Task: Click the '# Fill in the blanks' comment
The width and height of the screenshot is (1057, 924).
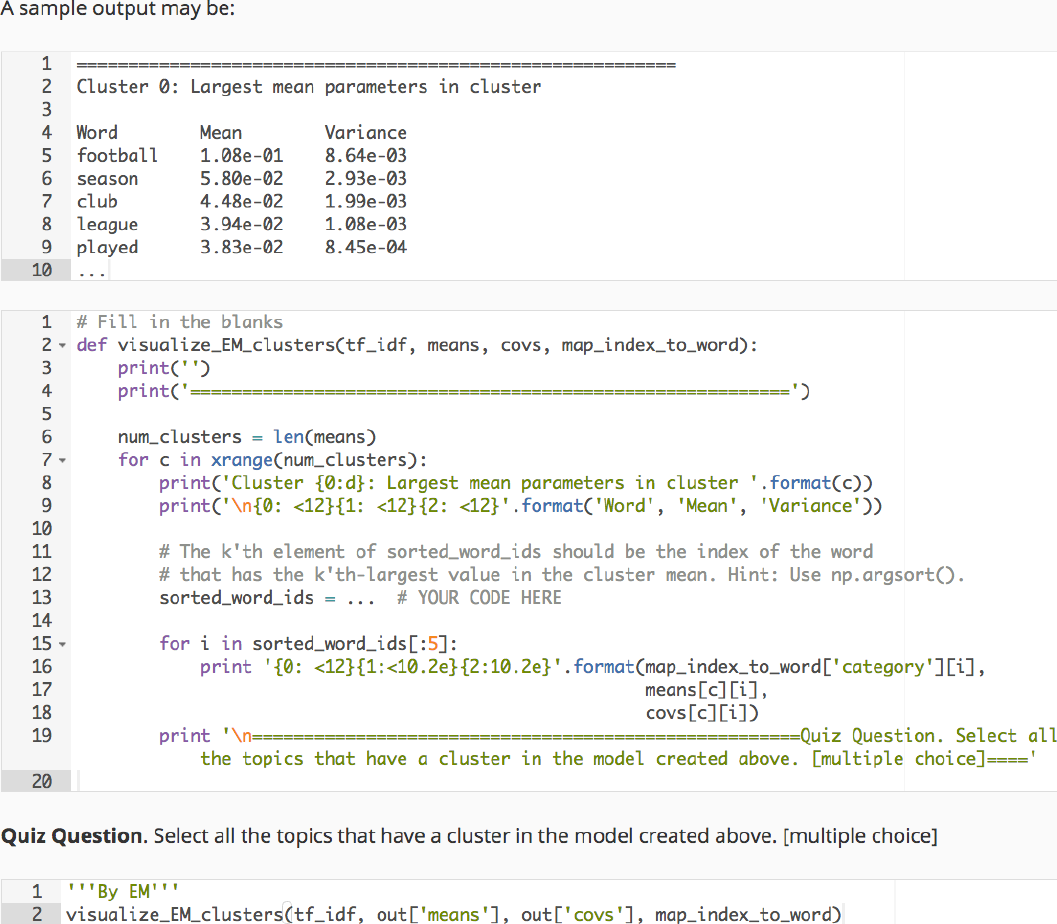Action: [x=179, y=322]
